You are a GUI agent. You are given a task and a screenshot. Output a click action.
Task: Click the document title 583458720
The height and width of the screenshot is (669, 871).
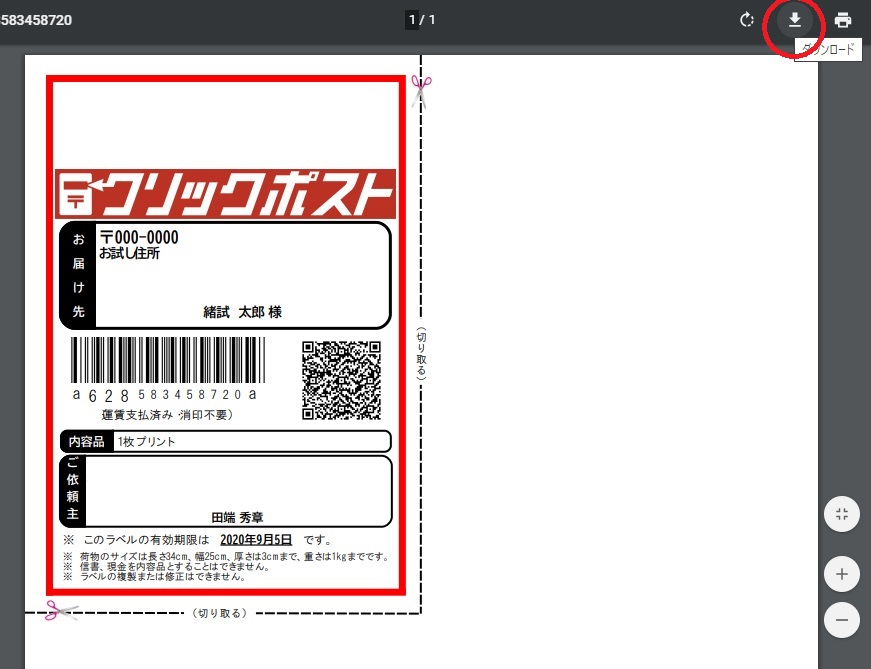(36, 20)
